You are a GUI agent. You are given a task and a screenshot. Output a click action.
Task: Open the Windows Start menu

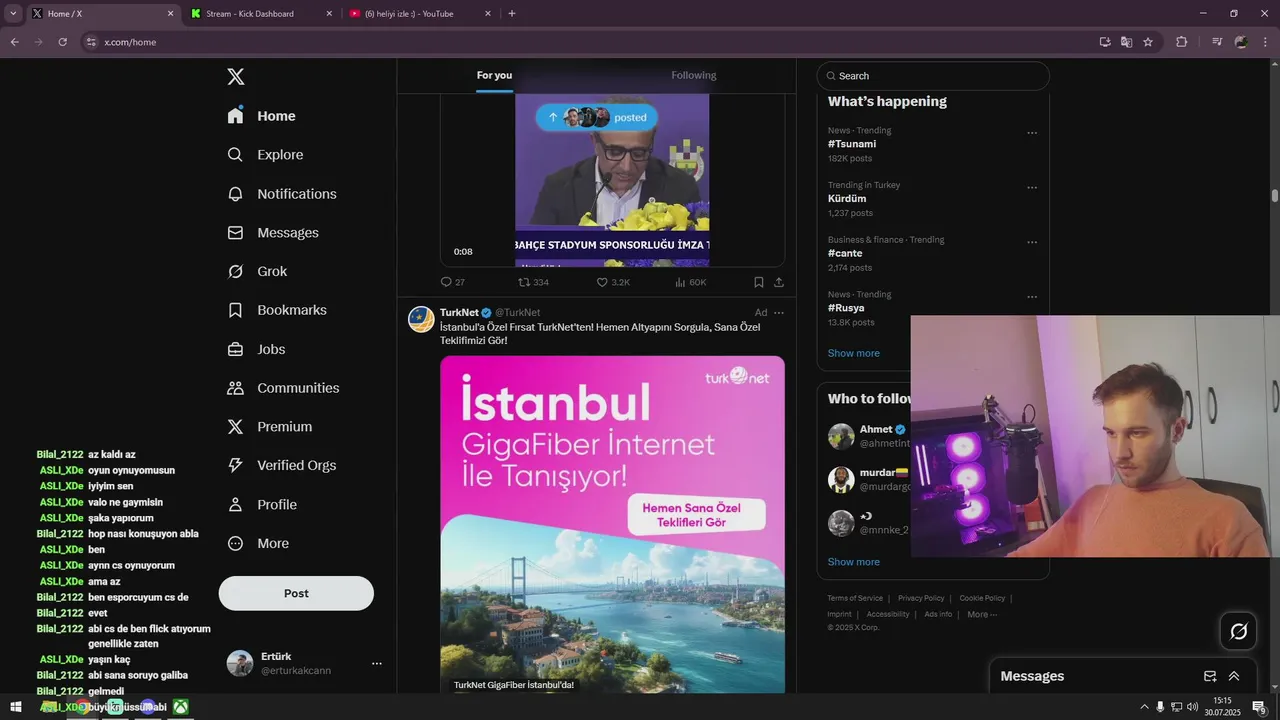tap(16, 707)
